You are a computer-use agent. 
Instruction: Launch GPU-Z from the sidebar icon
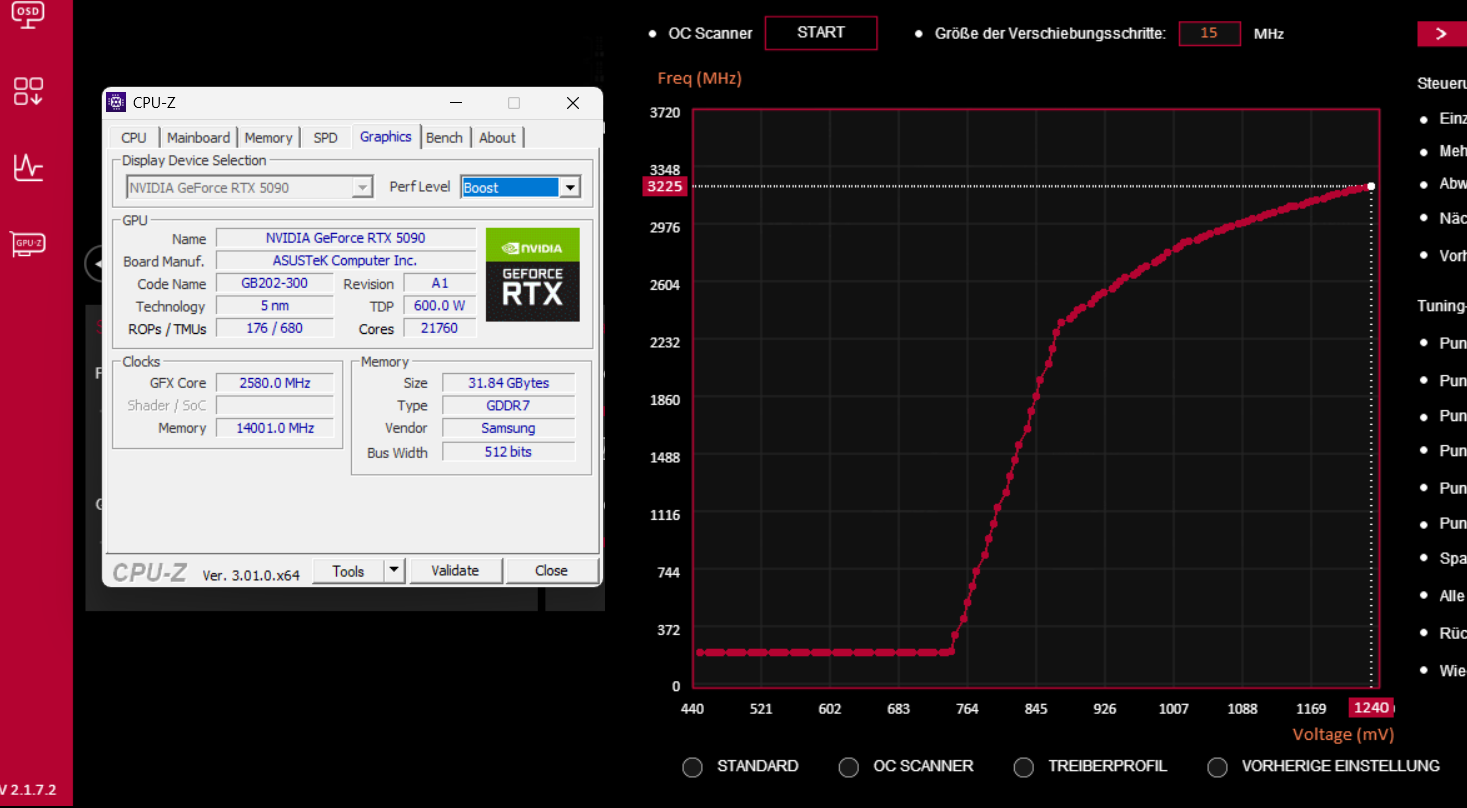tap(28, 243)
